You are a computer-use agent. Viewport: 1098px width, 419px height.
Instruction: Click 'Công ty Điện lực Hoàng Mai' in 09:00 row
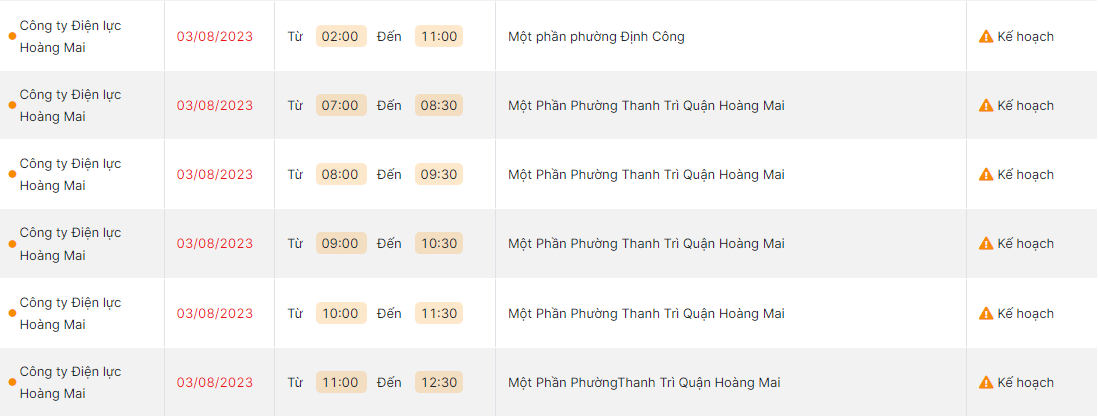pyautogui.click(x=70, y=244)
